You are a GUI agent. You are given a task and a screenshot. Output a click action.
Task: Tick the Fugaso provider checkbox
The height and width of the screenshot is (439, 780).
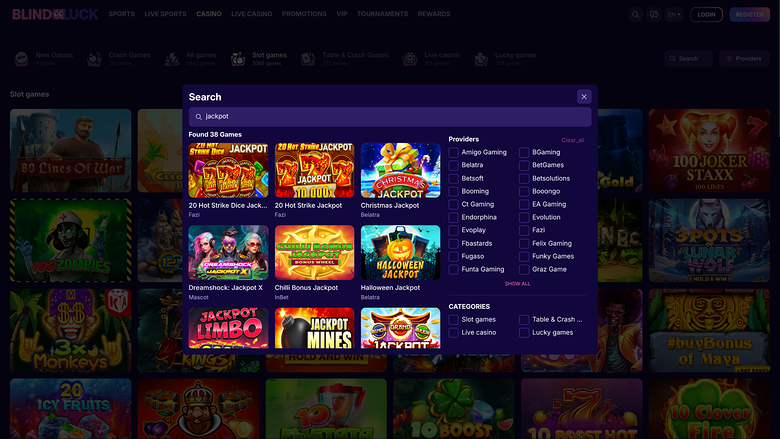coord(453,256)
